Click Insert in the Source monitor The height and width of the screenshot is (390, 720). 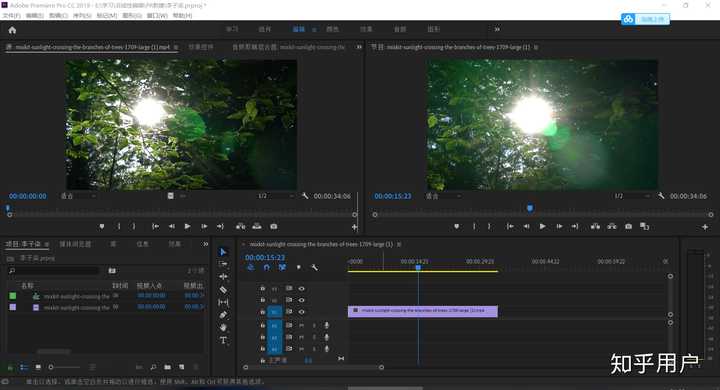pos(240,226)
